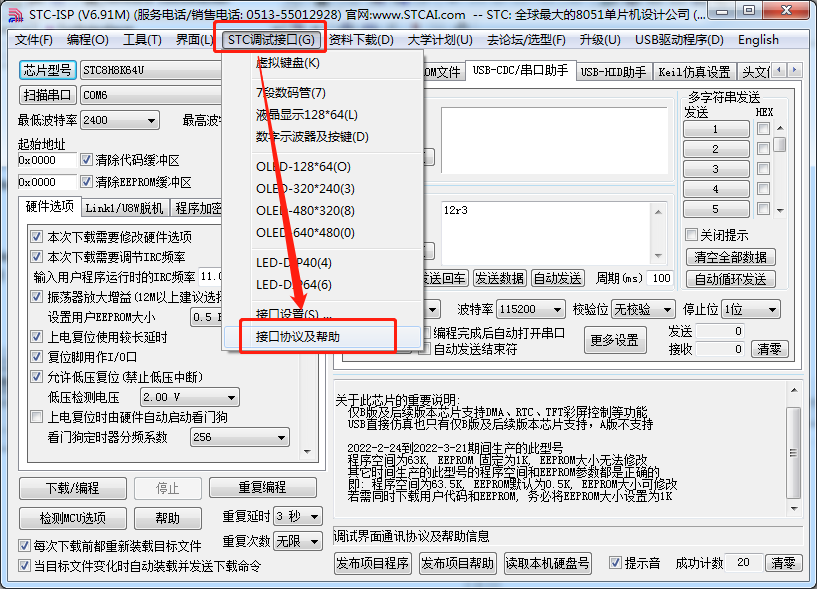Switch to USB-CDC/串口助手 tab
Image resolution: width=817 pixels, height=589 pixels.
click(x=520, y=70)
